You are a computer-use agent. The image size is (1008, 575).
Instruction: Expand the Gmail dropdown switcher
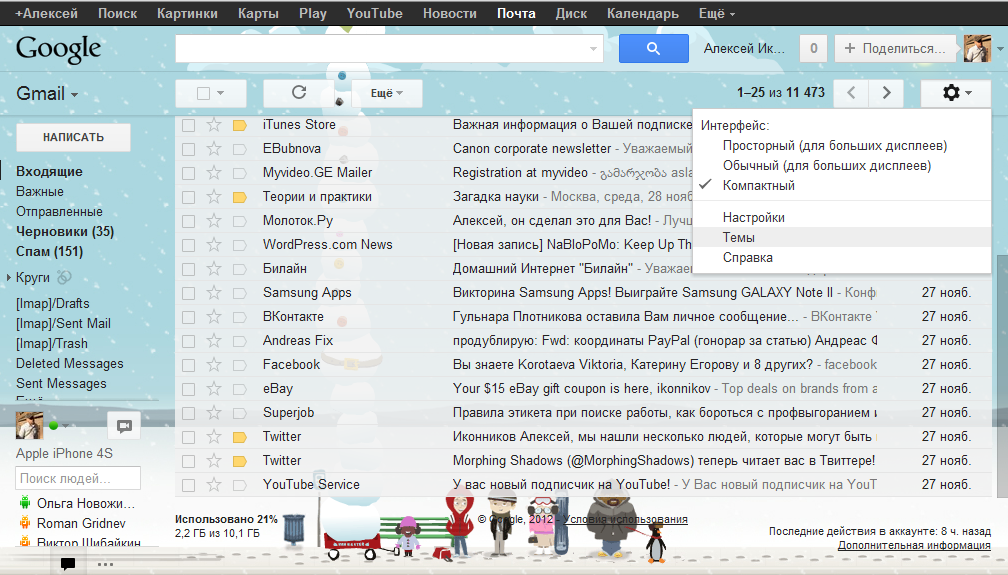point(47,94)
